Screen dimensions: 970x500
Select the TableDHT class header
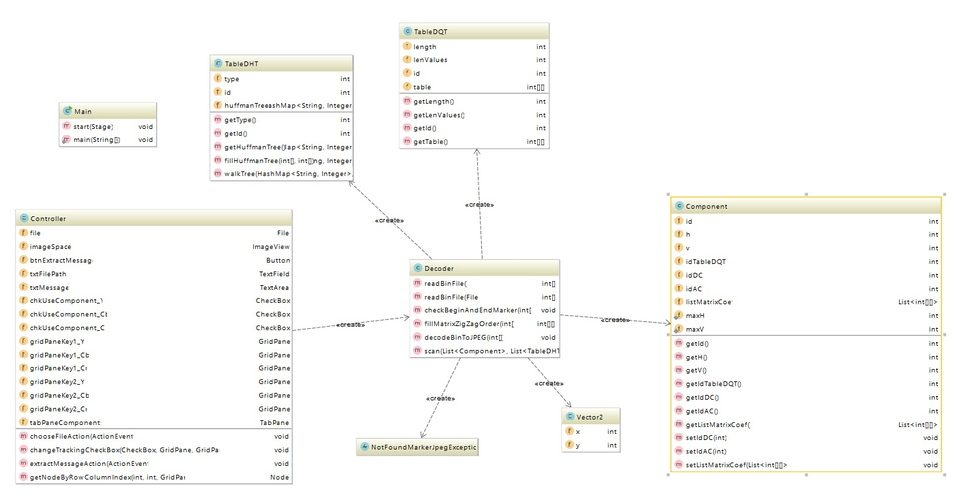pos(281,63)
